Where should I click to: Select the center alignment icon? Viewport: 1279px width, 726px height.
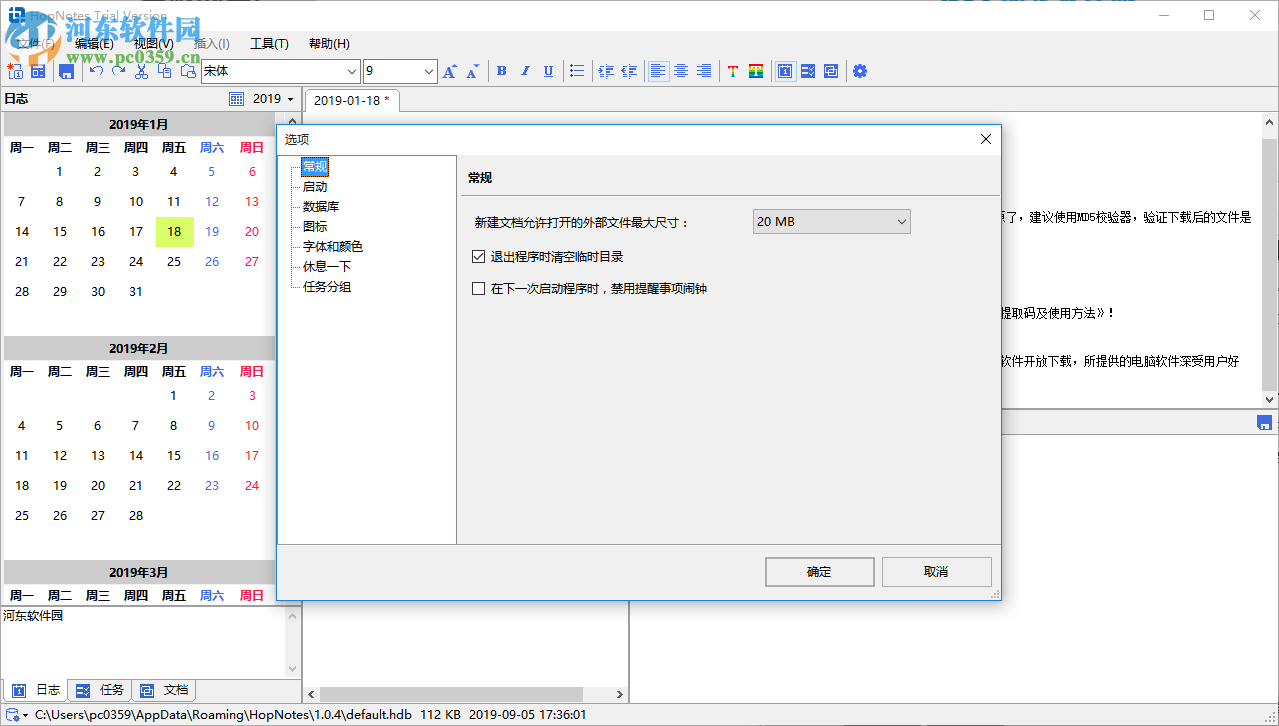pyautogui.click(x=680, y=70)
